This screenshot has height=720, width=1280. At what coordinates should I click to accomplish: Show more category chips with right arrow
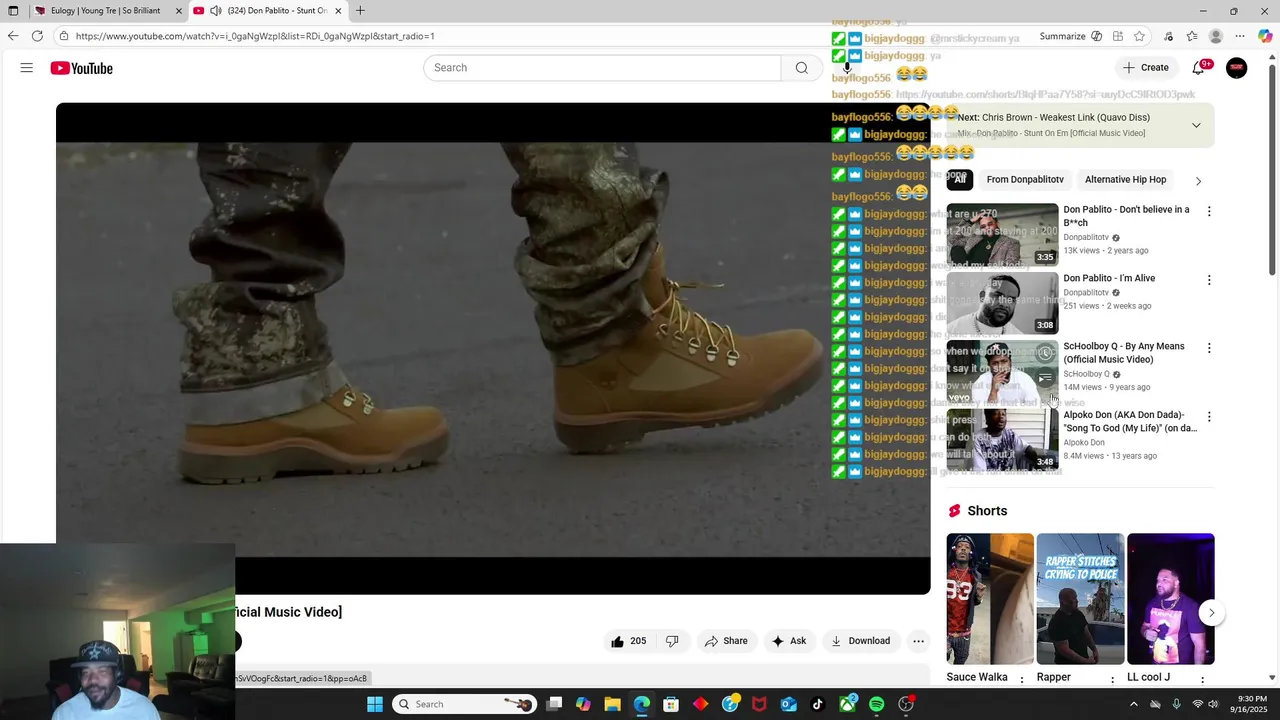1198,181
